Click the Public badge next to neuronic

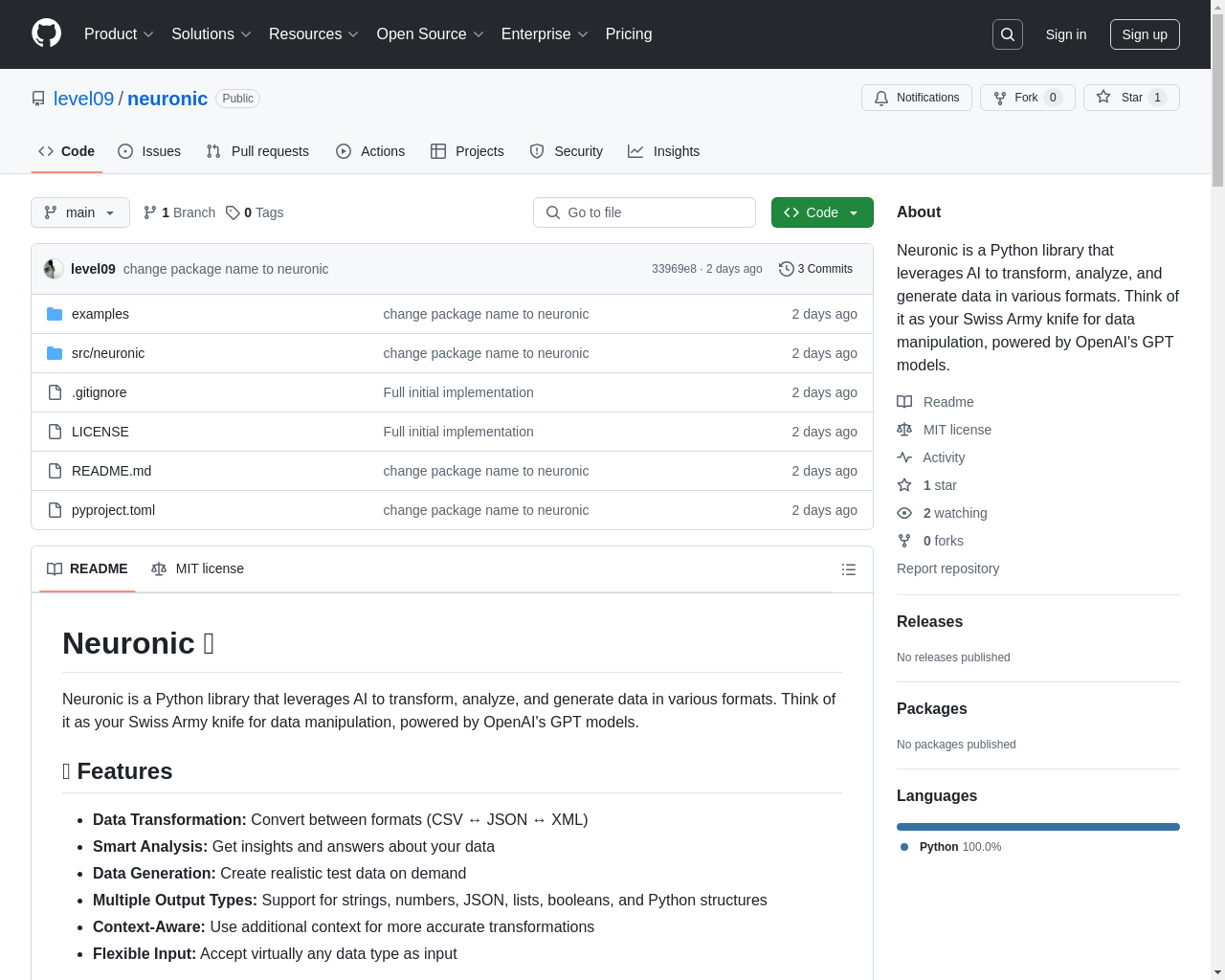[x=237, y=99]
